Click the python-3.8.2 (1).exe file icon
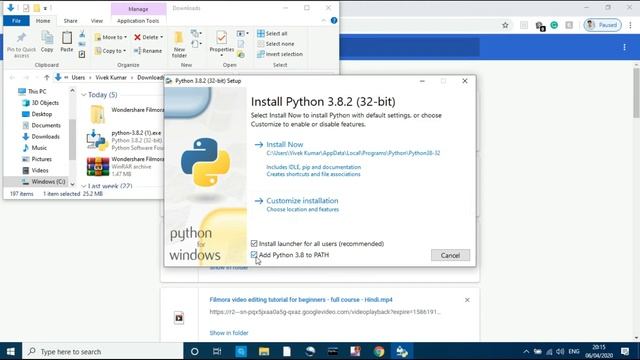The height and width of the screenshot is (360, 640). (97, 140)
